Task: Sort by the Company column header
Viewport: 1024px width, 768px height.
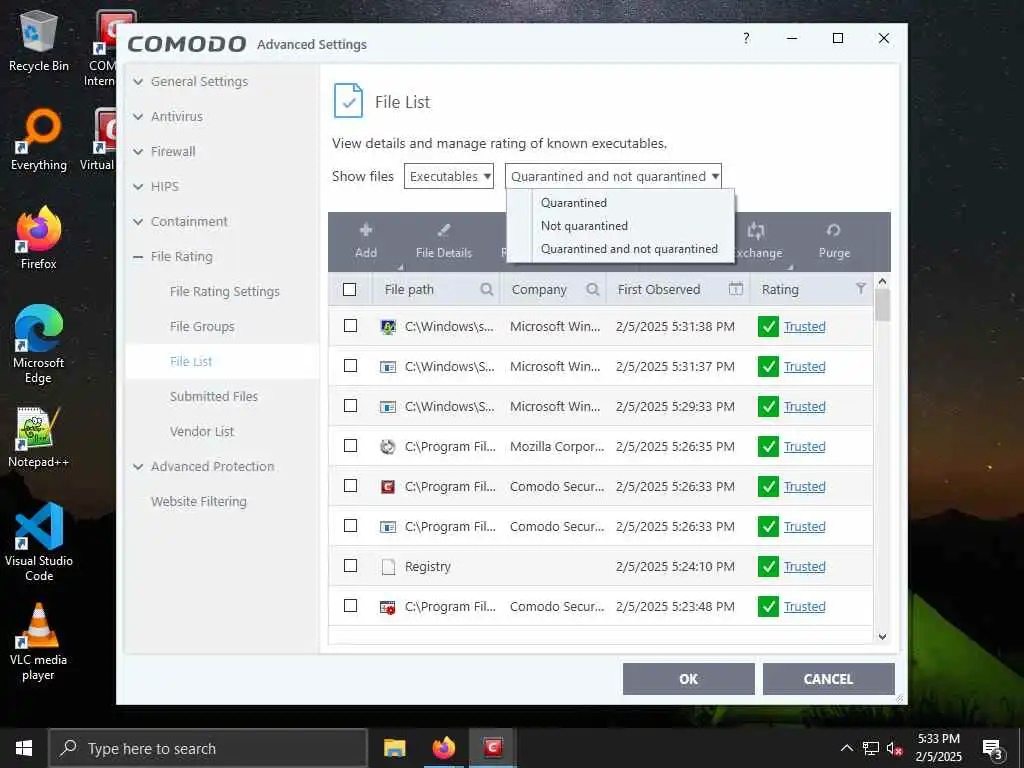Action: [x=539, y=289]
